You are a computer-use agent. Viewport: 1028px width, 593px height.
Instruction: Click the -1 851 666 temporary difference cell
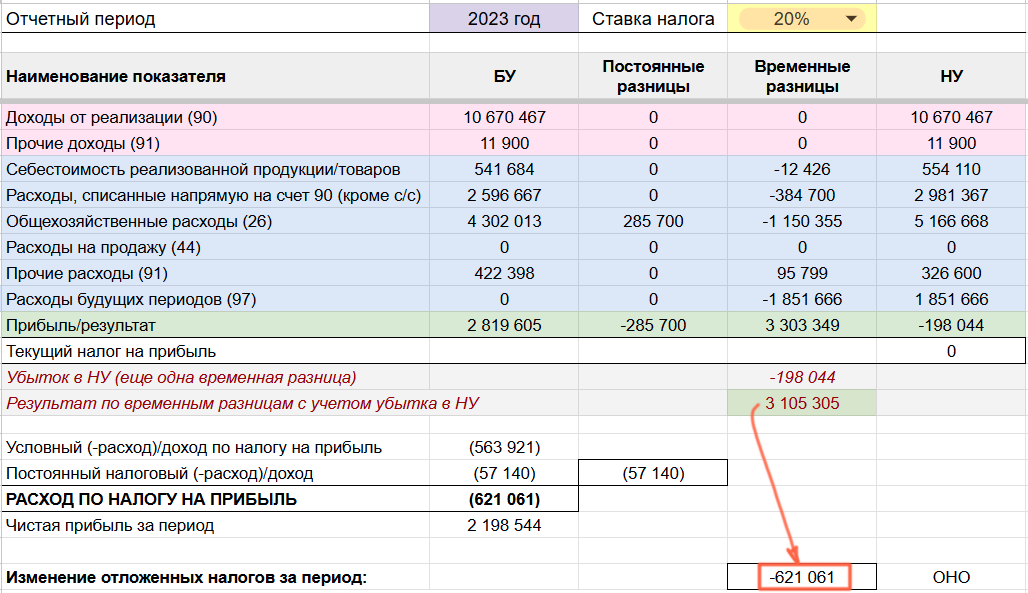click(802, 299)
